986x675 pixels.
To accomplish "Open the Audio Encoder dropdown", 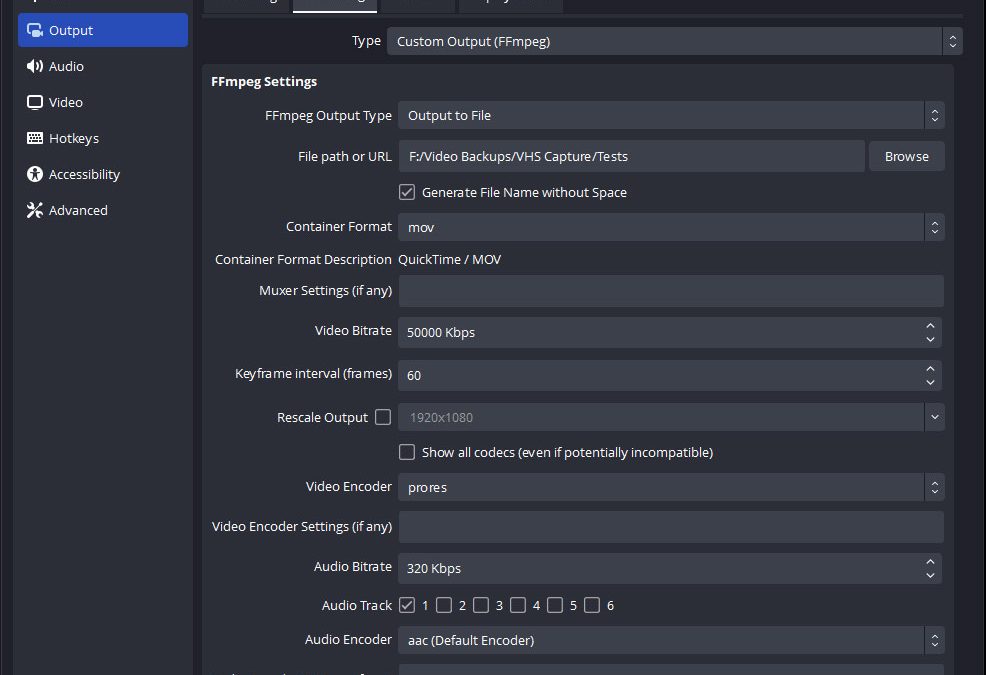I will pos(670,640).
